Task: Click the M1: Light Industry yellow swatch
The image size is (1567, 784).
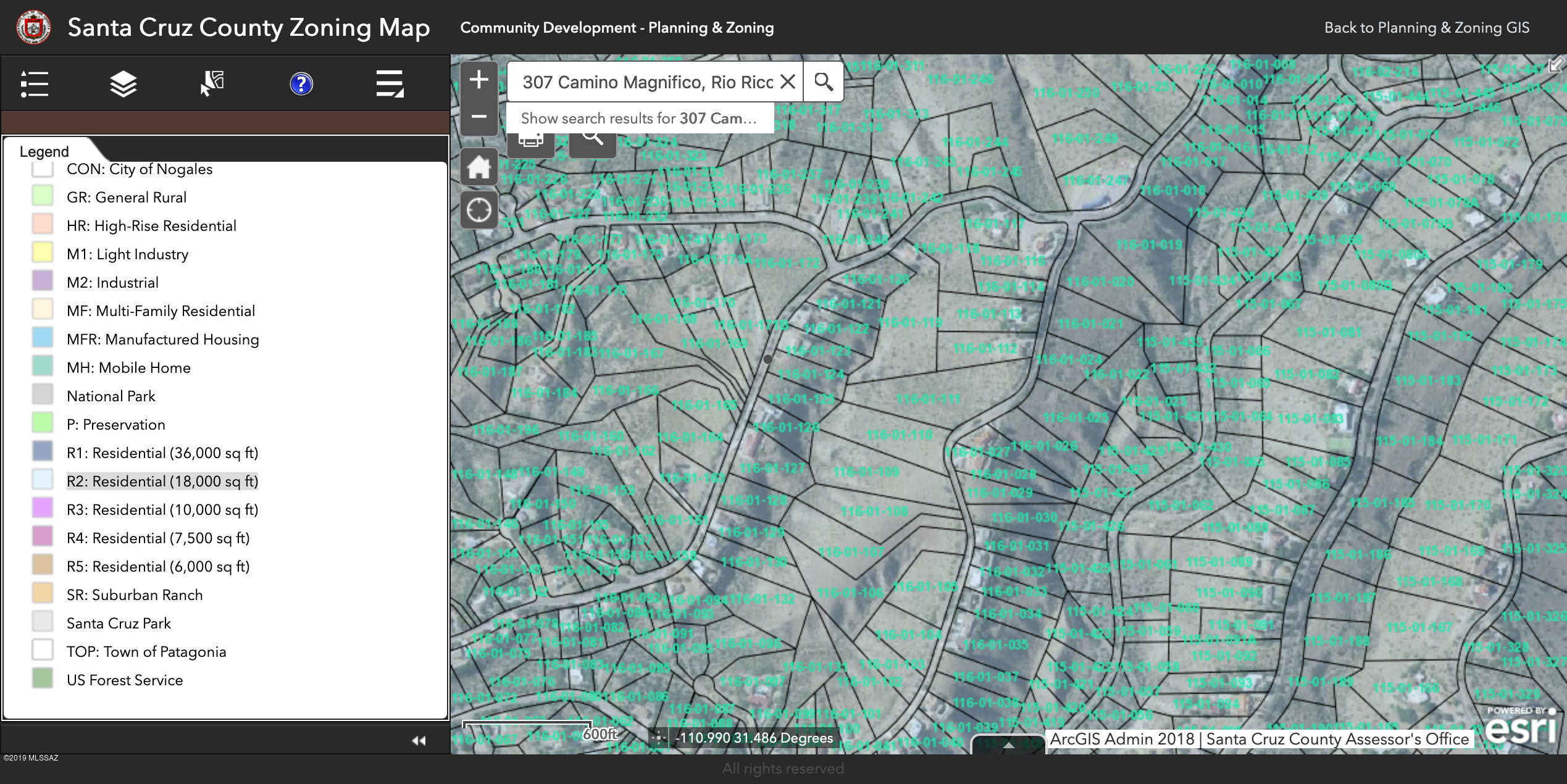Action: click(x=43, y=252)
